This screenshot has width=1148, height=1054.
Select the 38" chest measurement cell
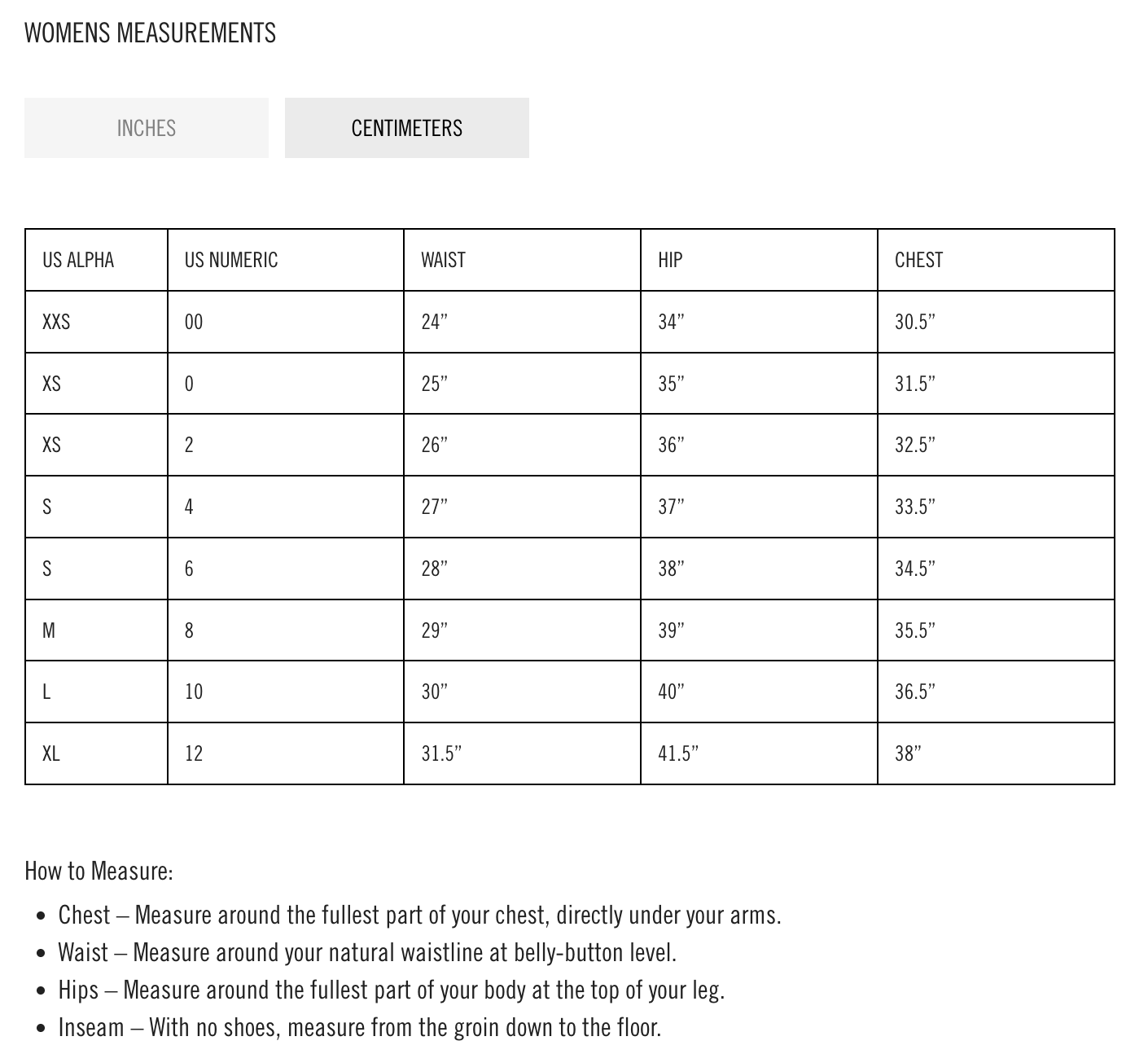(x=909, y=753)
